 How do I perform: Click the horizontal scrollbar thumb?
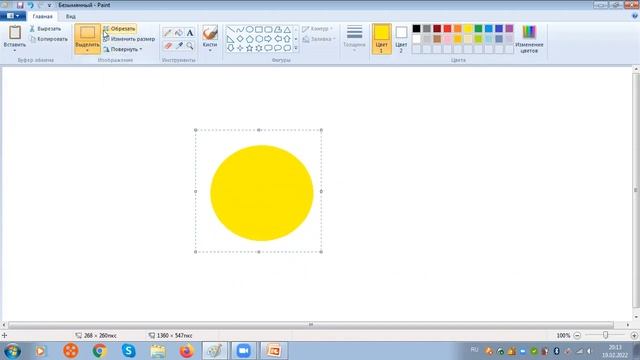pyautogui.click(x=311, y=325)
